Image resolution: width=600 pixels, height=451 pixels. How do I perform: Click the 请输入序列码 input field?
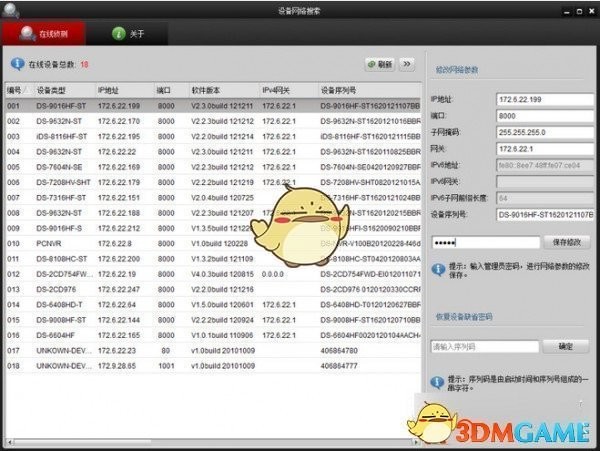(x=484, y=346)
